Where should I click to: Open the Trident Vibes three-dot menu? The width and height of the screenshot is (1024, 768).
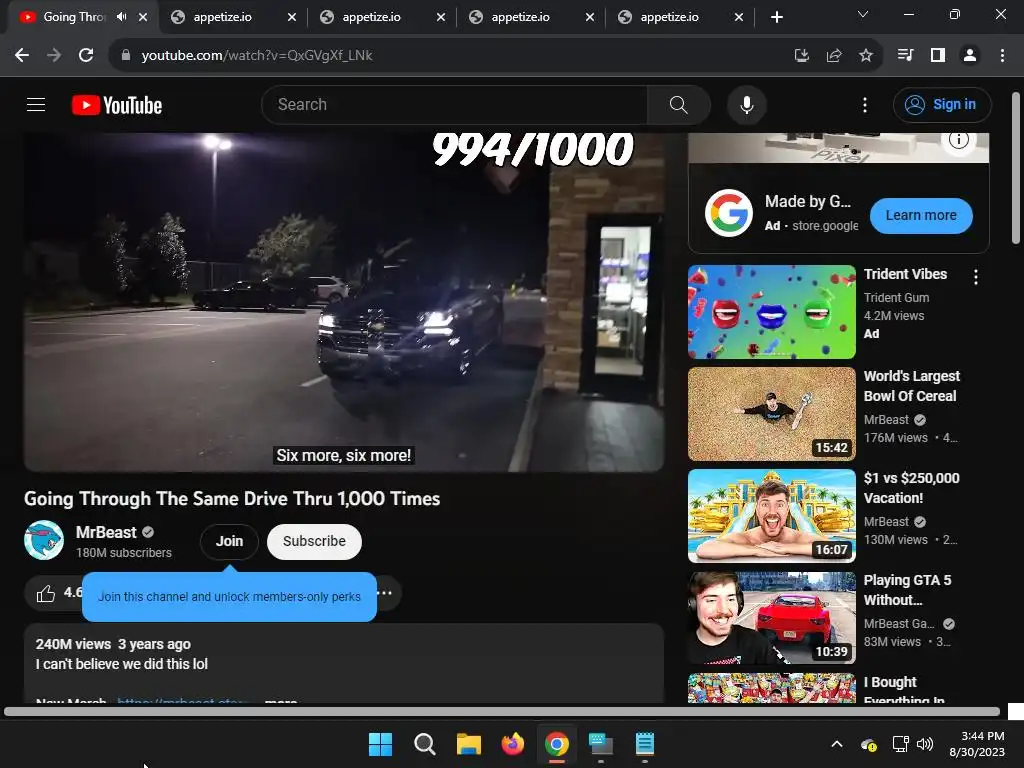pyautogui.click(x=976, y=277)
